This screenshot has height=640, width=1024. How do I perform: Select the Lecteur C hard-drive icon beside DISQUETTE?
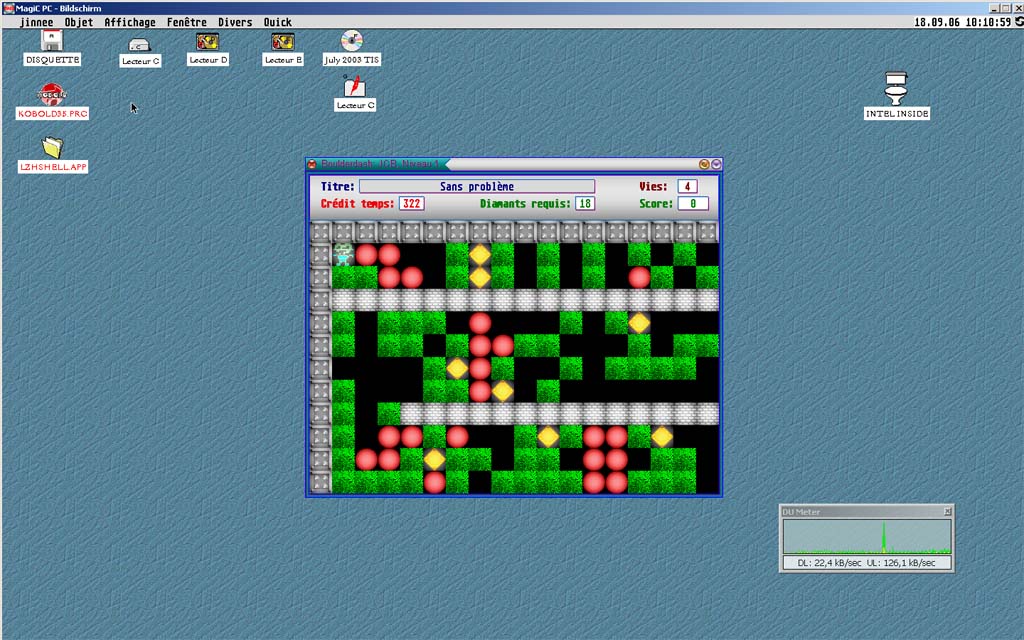(140, 44)
